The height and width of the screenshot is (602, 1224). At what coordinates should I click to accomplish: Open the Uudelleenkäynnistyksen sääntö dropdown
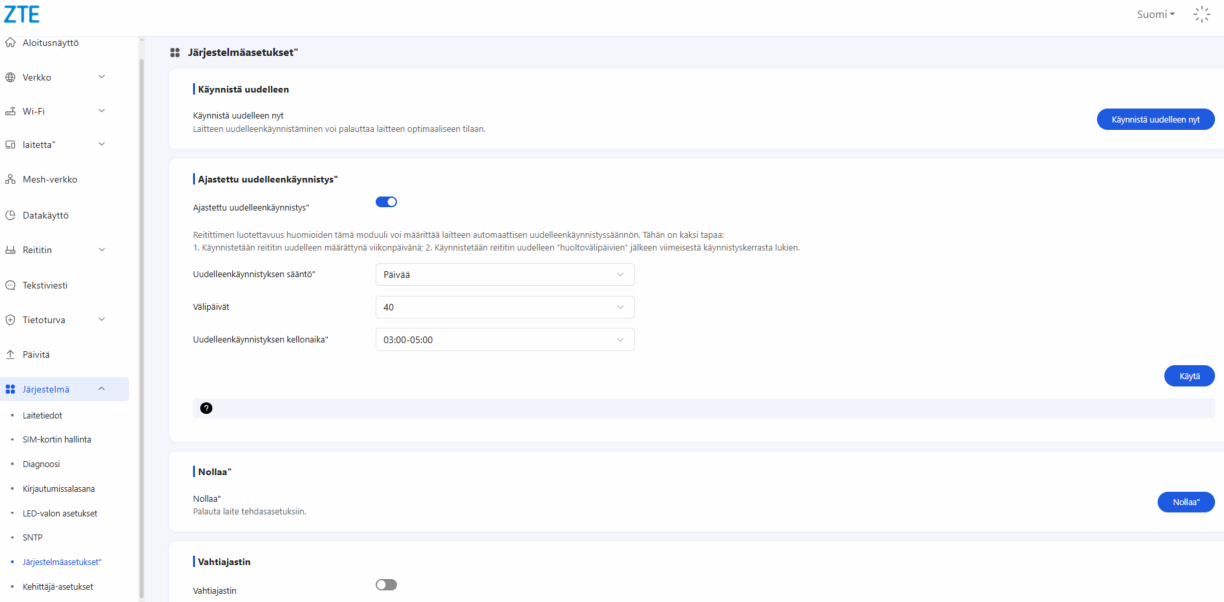(x=504, y=275)
